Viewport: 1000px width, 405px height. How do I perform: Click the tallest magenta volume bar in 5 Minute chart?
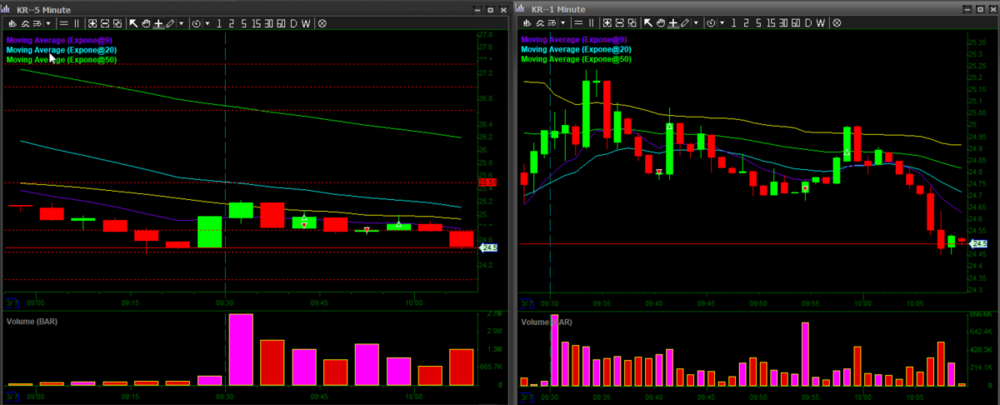pyautogui.click(x=241, y=350)
